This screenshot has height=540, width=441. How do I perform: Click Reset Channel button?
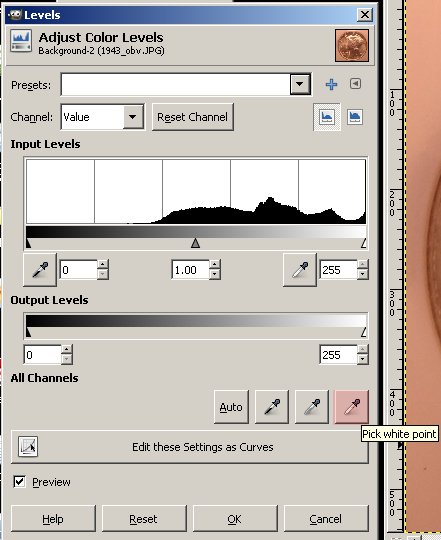tap(192, 117)
